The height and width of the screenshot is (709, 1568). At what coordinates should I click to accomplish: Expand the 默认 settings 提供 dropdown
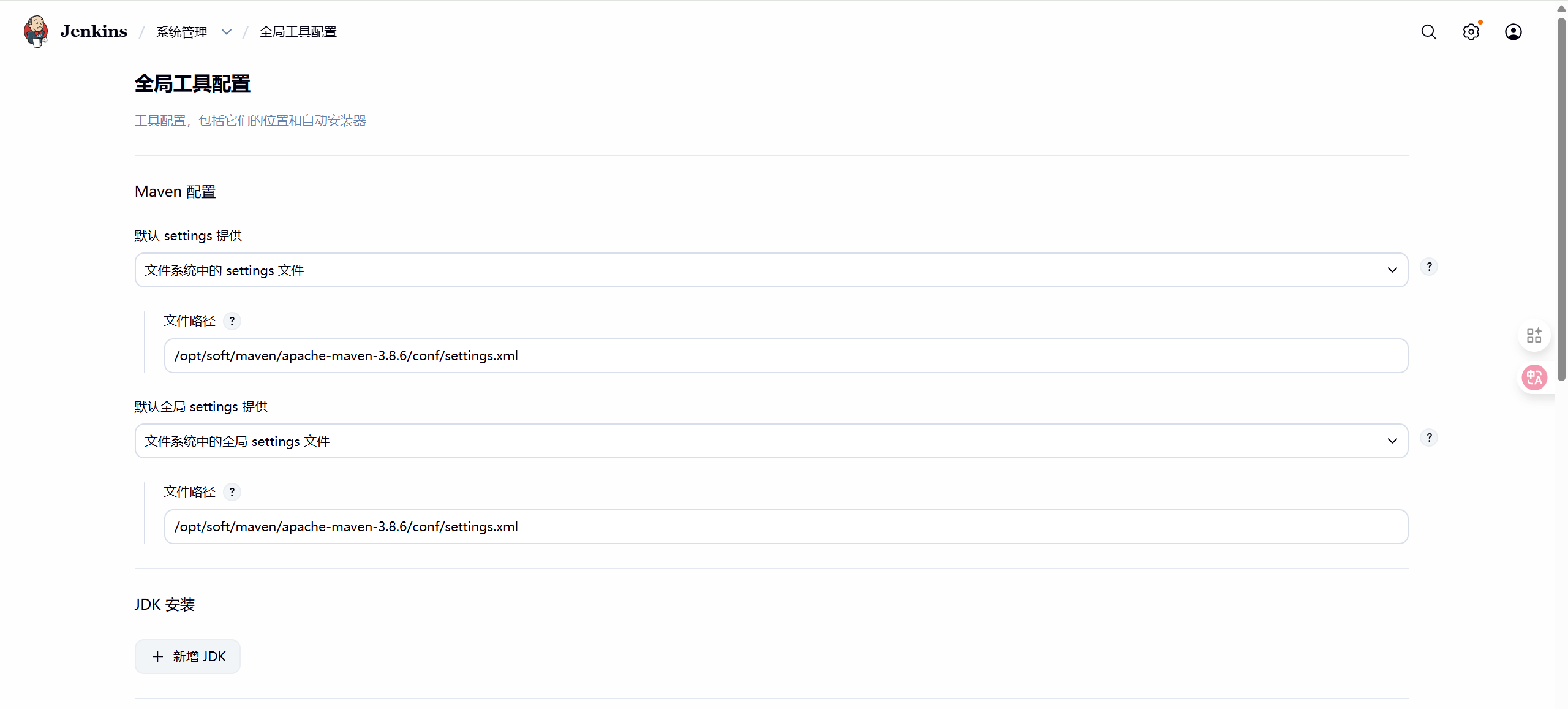point(771,270)
